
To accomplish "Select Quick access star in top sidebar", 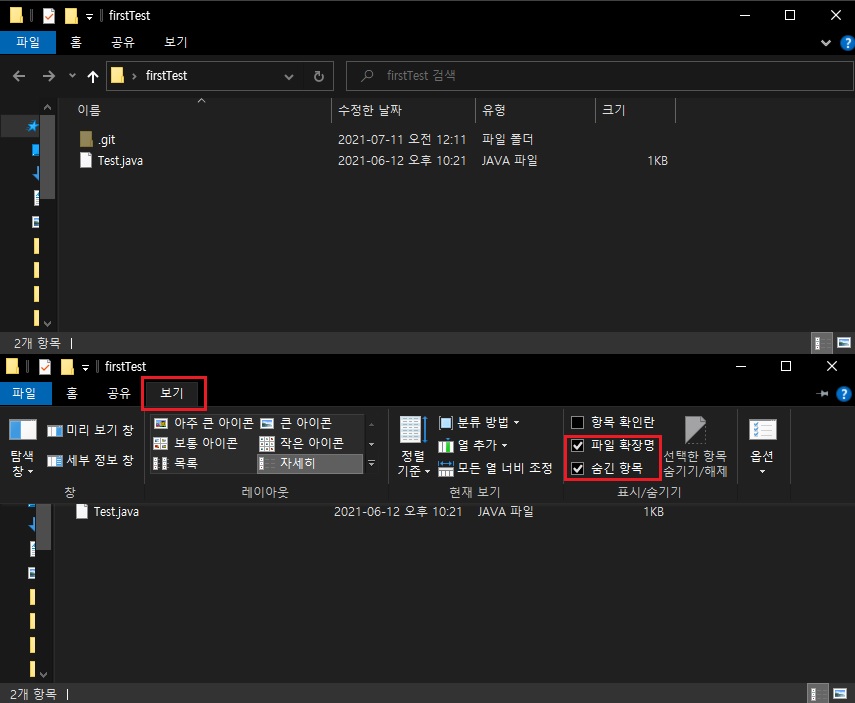I will tap(33, 126).
